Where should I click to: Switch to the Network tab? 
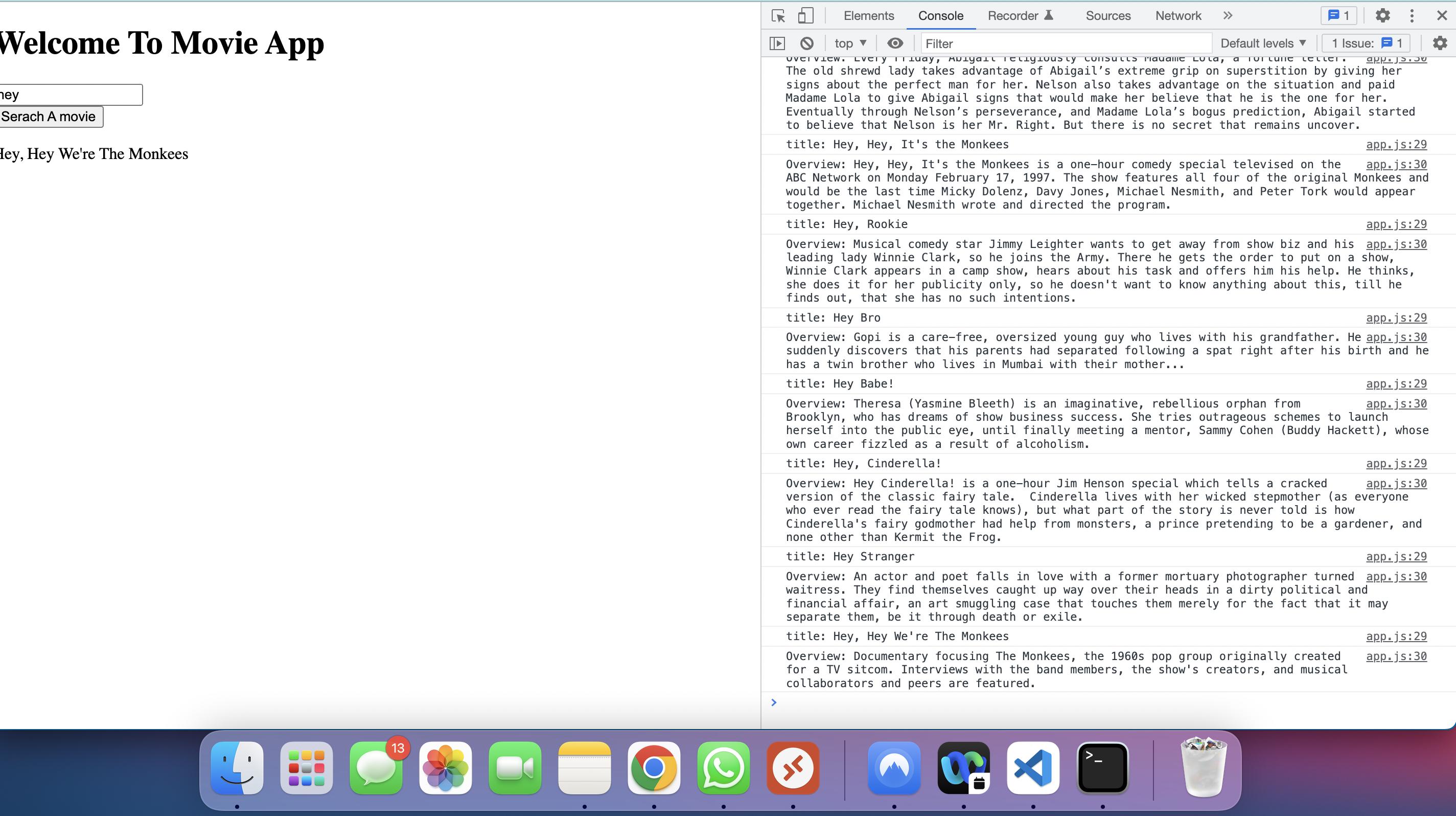1178,16
